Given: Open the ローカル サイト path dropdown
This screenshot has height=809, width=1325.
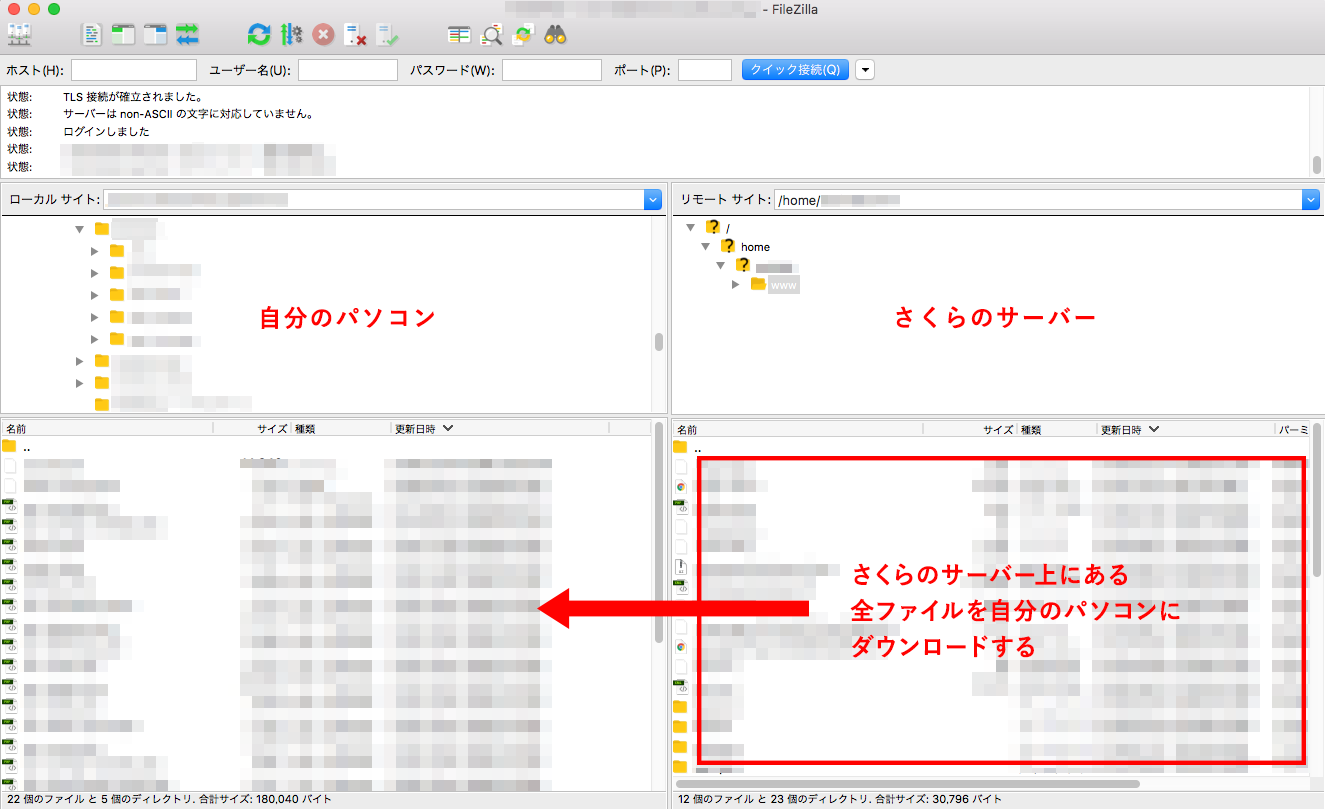Looking at the screenshot, I should (x=653, y=200).
